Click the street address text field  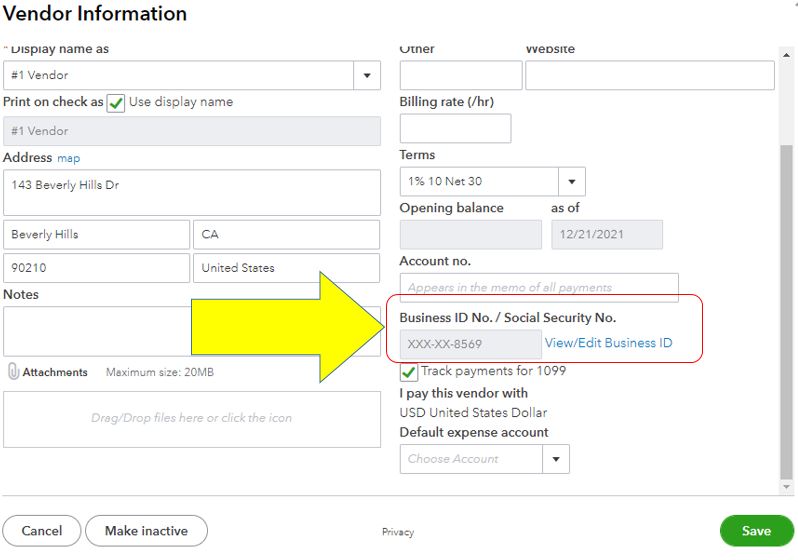(191, 192)
